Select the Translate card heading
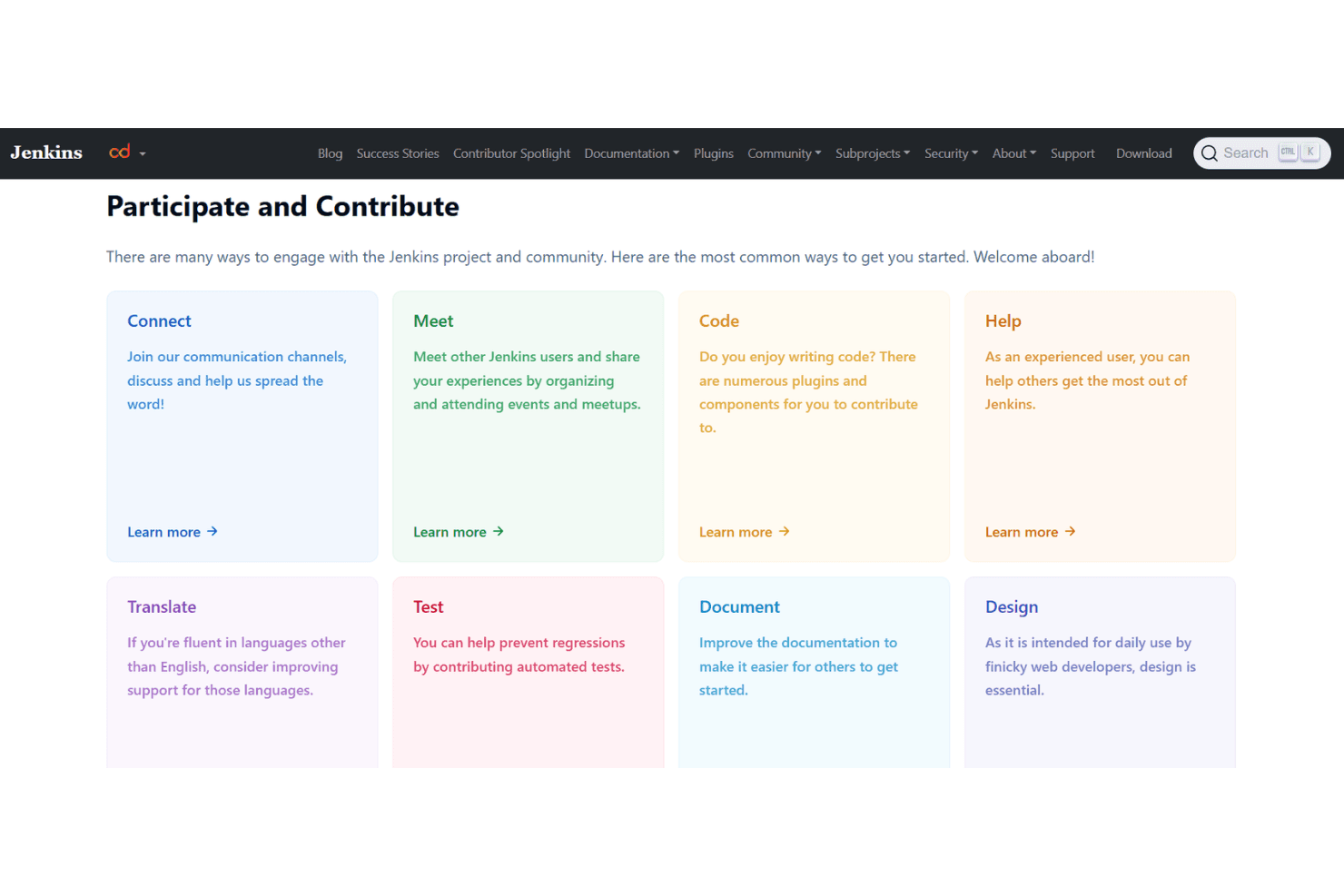The height and width of the screenshot is (896, 1344). click(x=162, y=607)
